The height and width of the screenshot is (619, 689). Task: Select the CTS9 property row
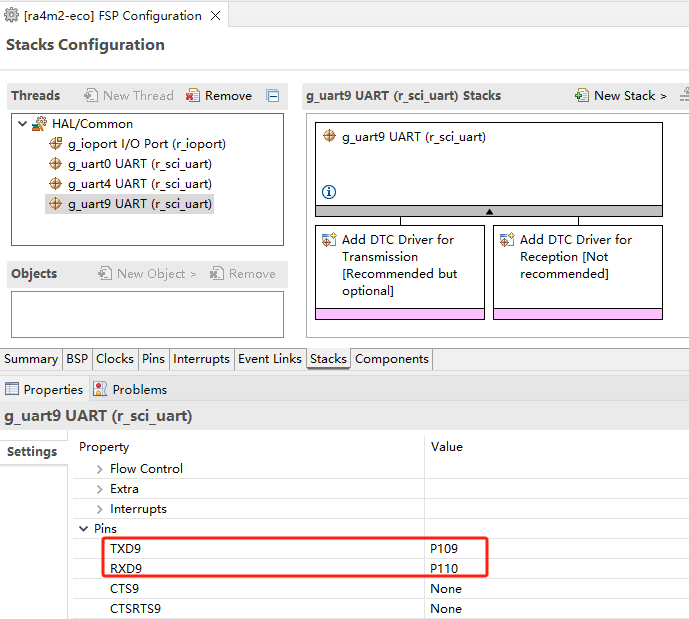pos(381,589)
